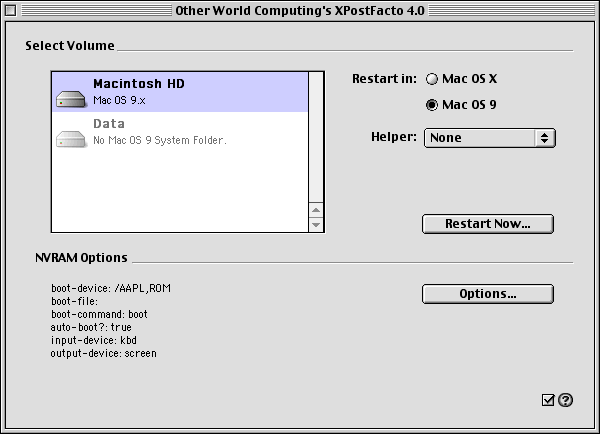Select the Mac OS 9 radio button
The width and height of the screenshot is (600, 434).
coord(432,105)
